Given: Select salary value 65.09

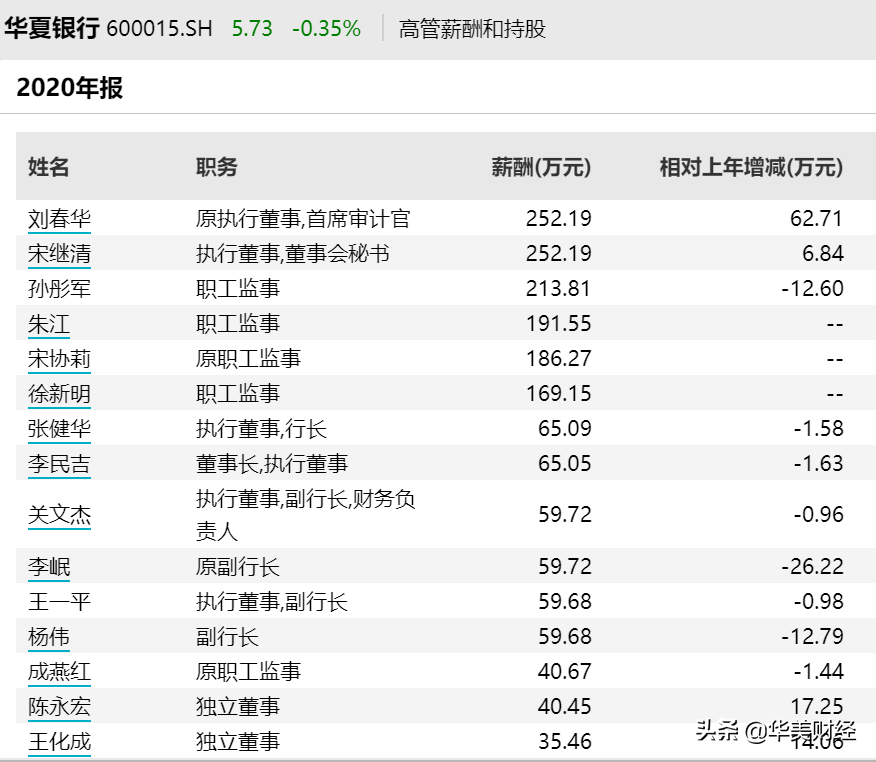Looking at the screenshot, I should (x=564, y=429).
